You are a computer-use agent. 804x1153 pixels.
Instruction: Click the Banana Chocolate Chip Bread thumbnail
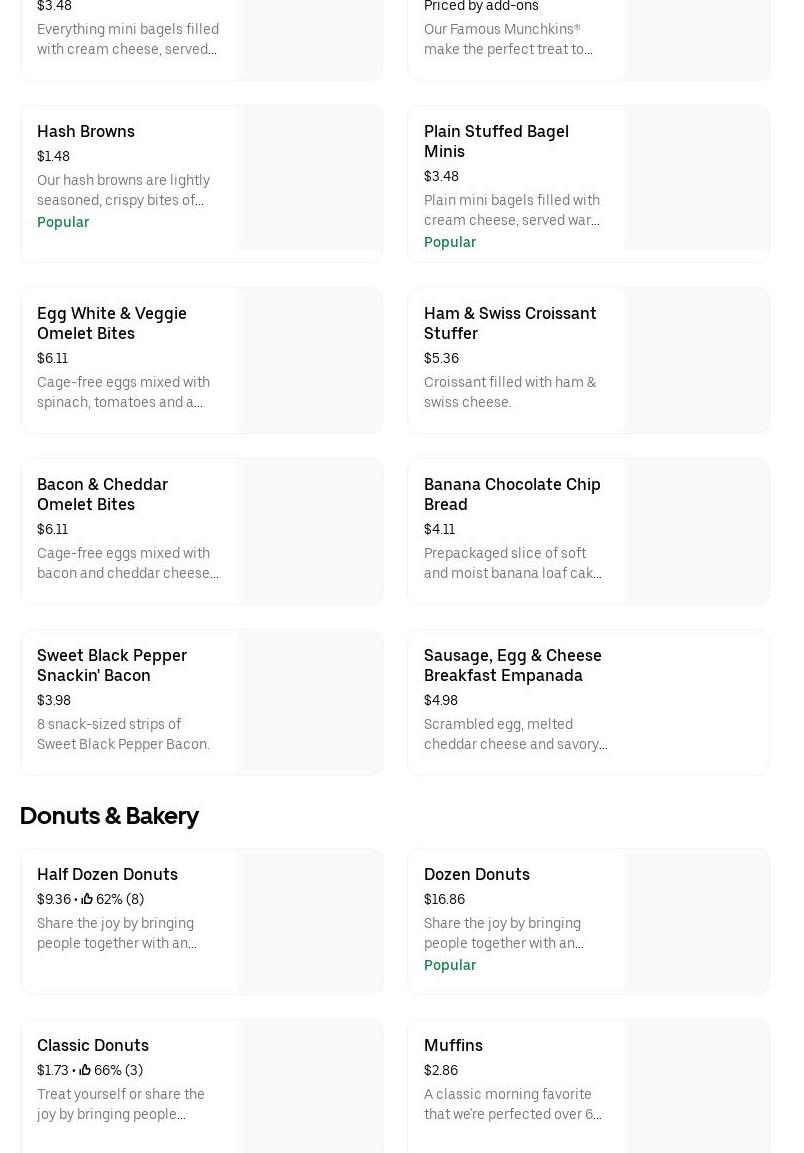(x=696, y=531)
